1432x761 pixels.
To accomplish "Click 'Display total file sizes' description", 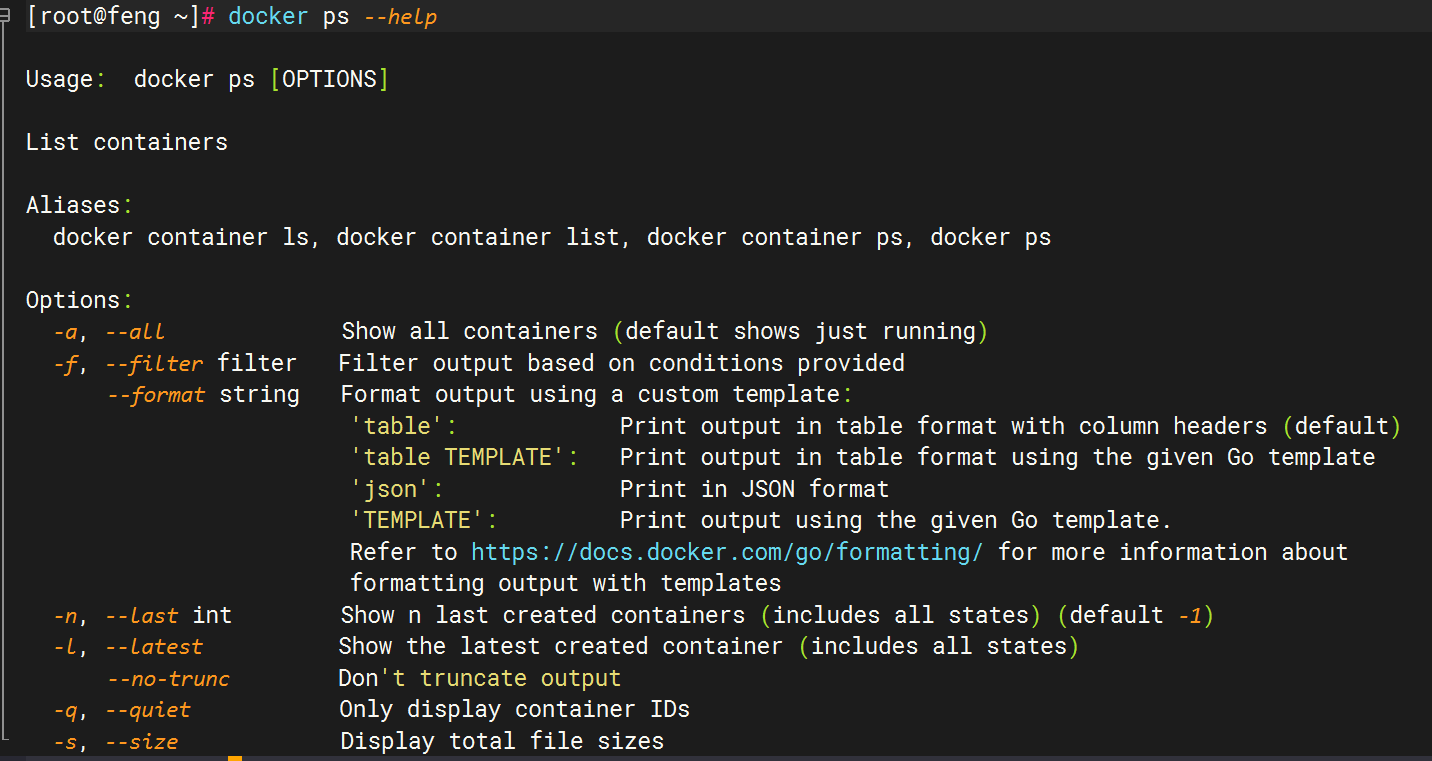I will pyautogui.click(x=502, y=741).
